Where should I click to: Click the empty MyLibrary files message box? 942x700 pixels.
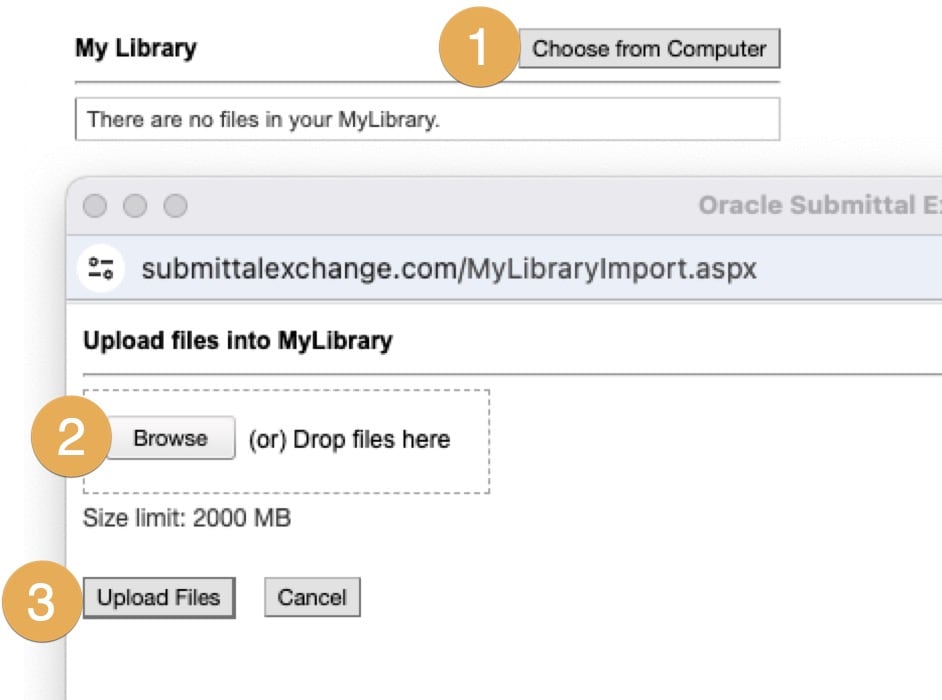[427, 120]
